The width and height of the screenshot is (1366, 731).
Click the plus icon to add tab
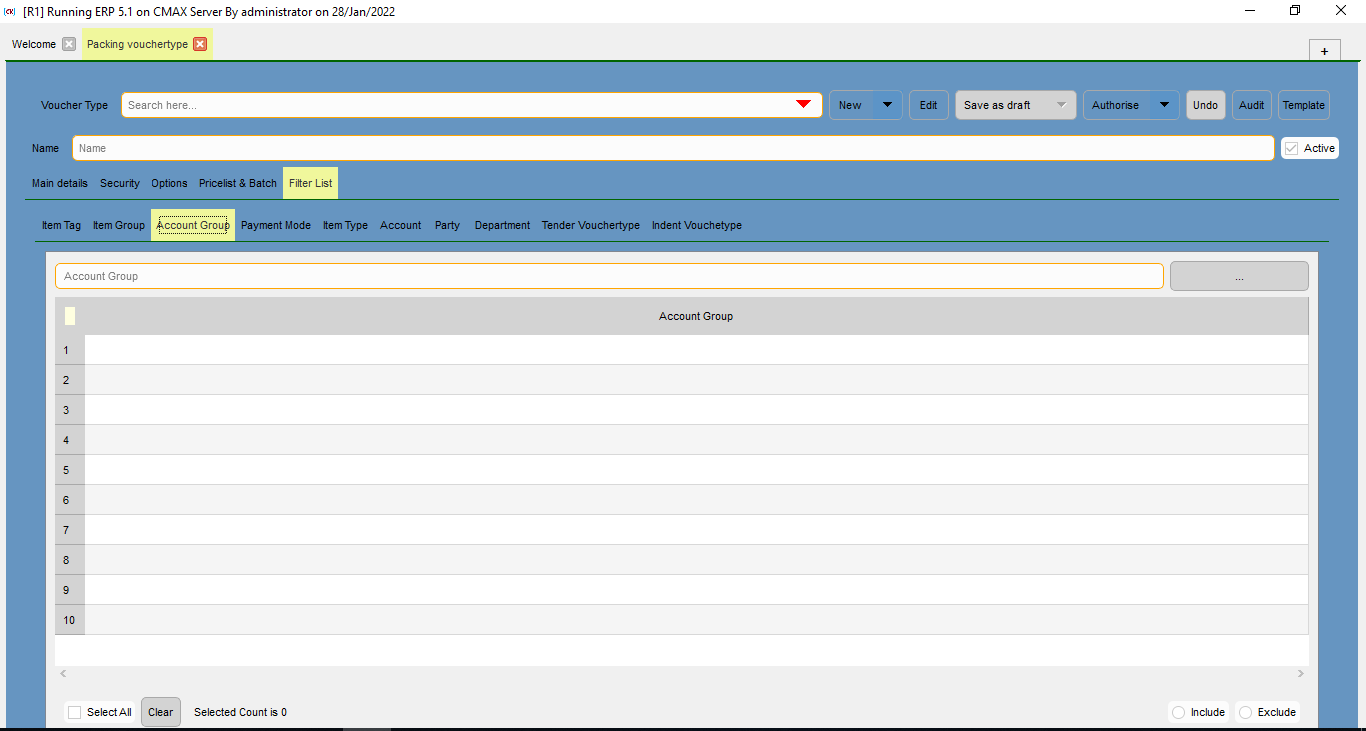1324,51
